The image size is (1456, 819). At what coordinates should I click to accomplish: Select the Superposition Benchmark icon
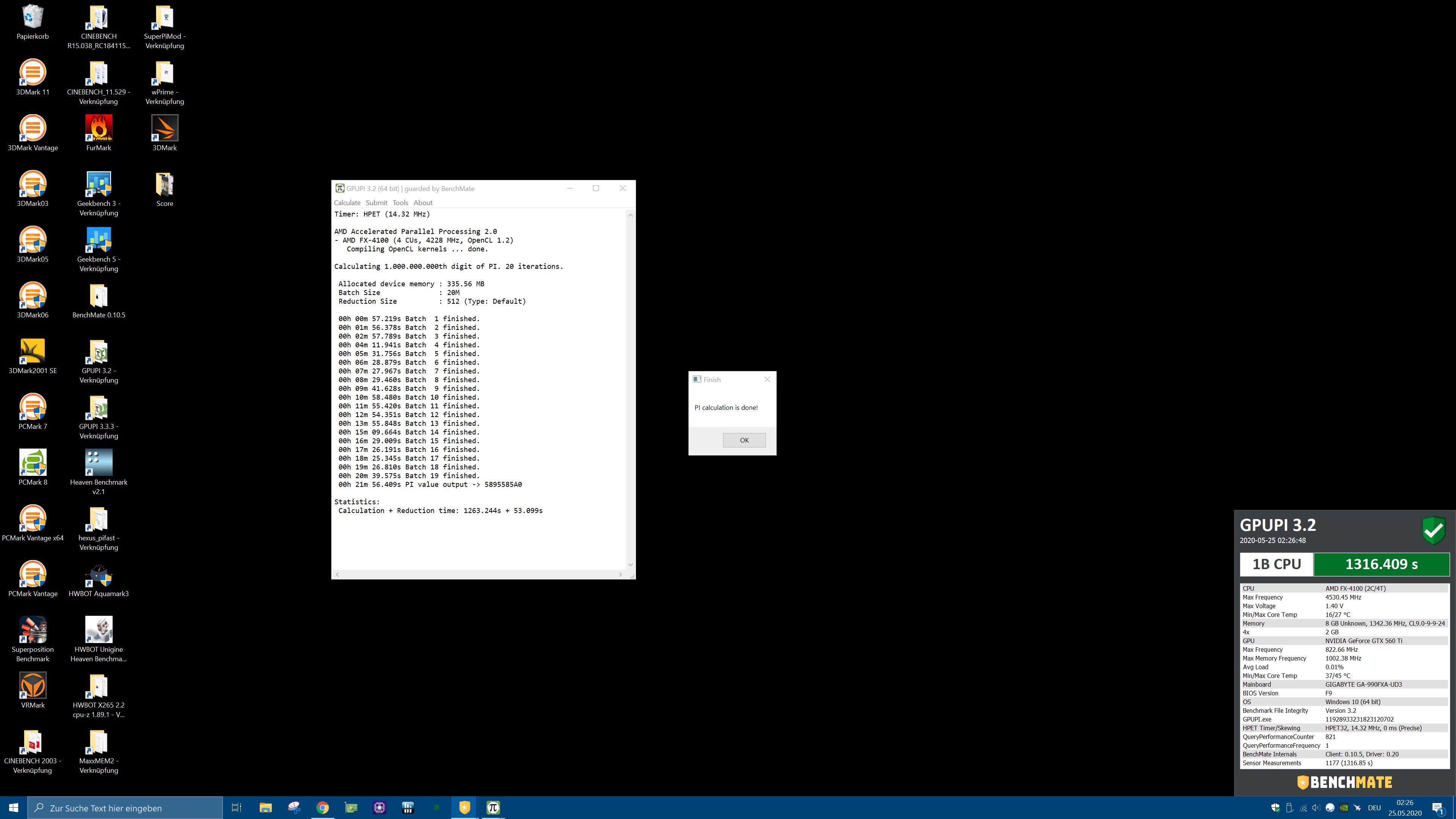[x=33, y=640]
